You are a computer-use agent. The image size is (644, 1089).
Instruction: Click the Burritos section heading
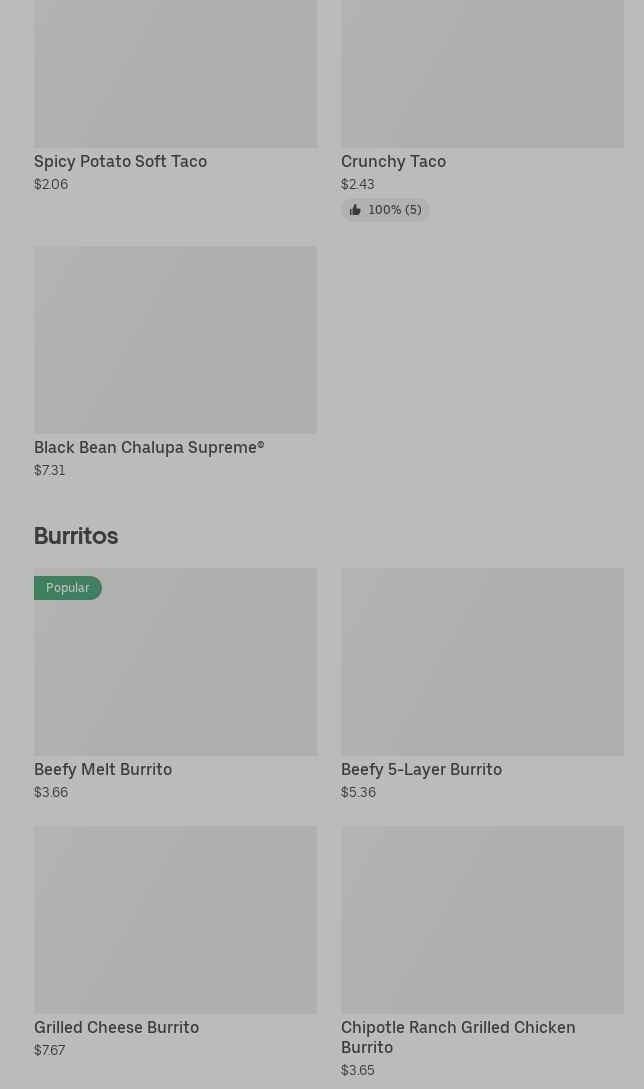tap(76, 536)
